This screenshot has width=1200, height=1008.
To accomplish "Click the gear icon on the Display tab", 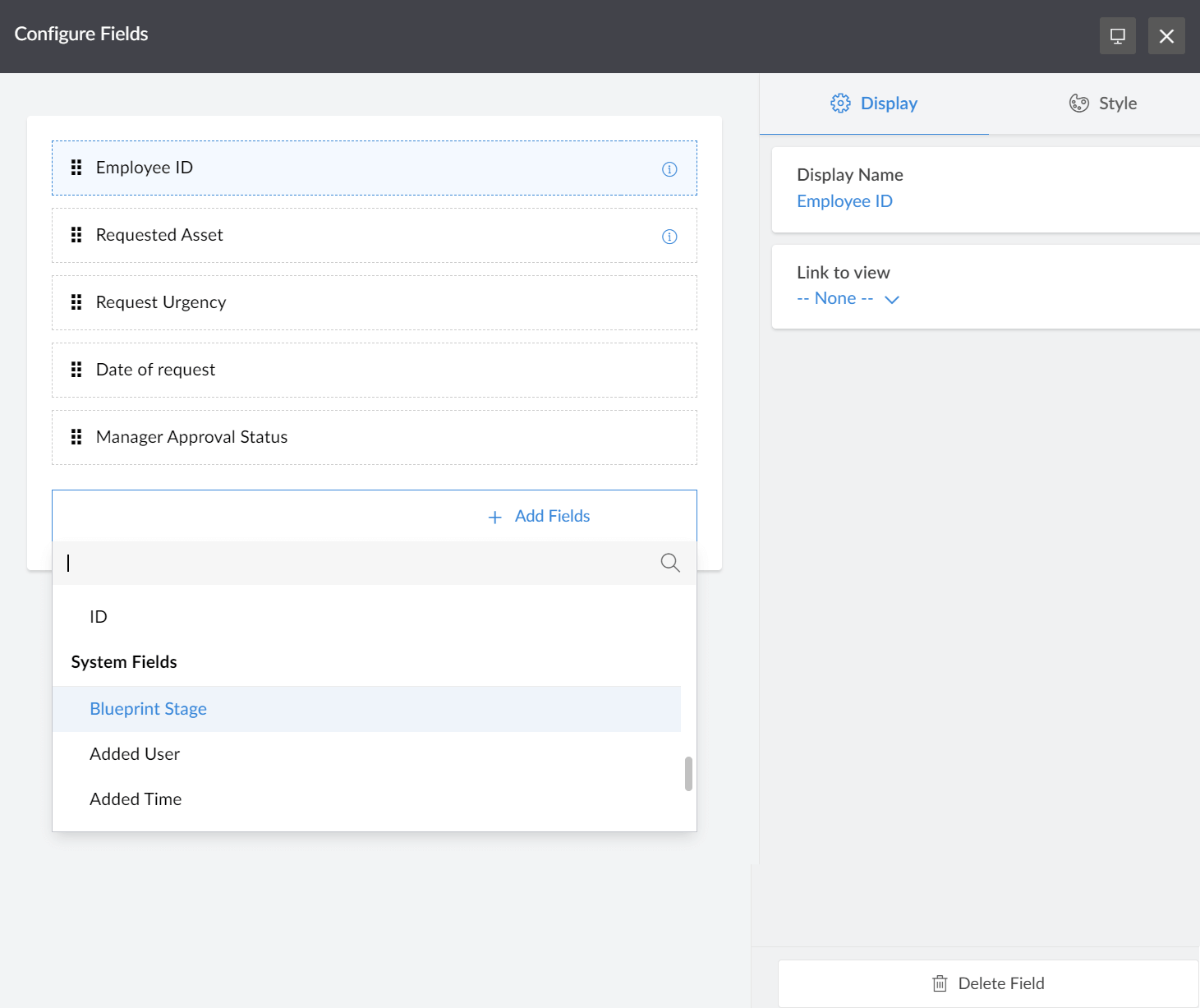I will click(840, 103).
